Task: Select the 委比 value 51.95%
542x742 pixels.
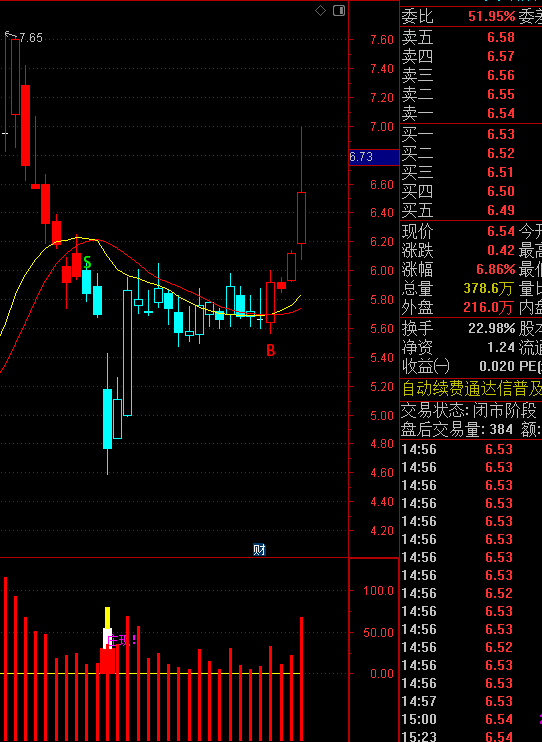Action: (491, 17)
